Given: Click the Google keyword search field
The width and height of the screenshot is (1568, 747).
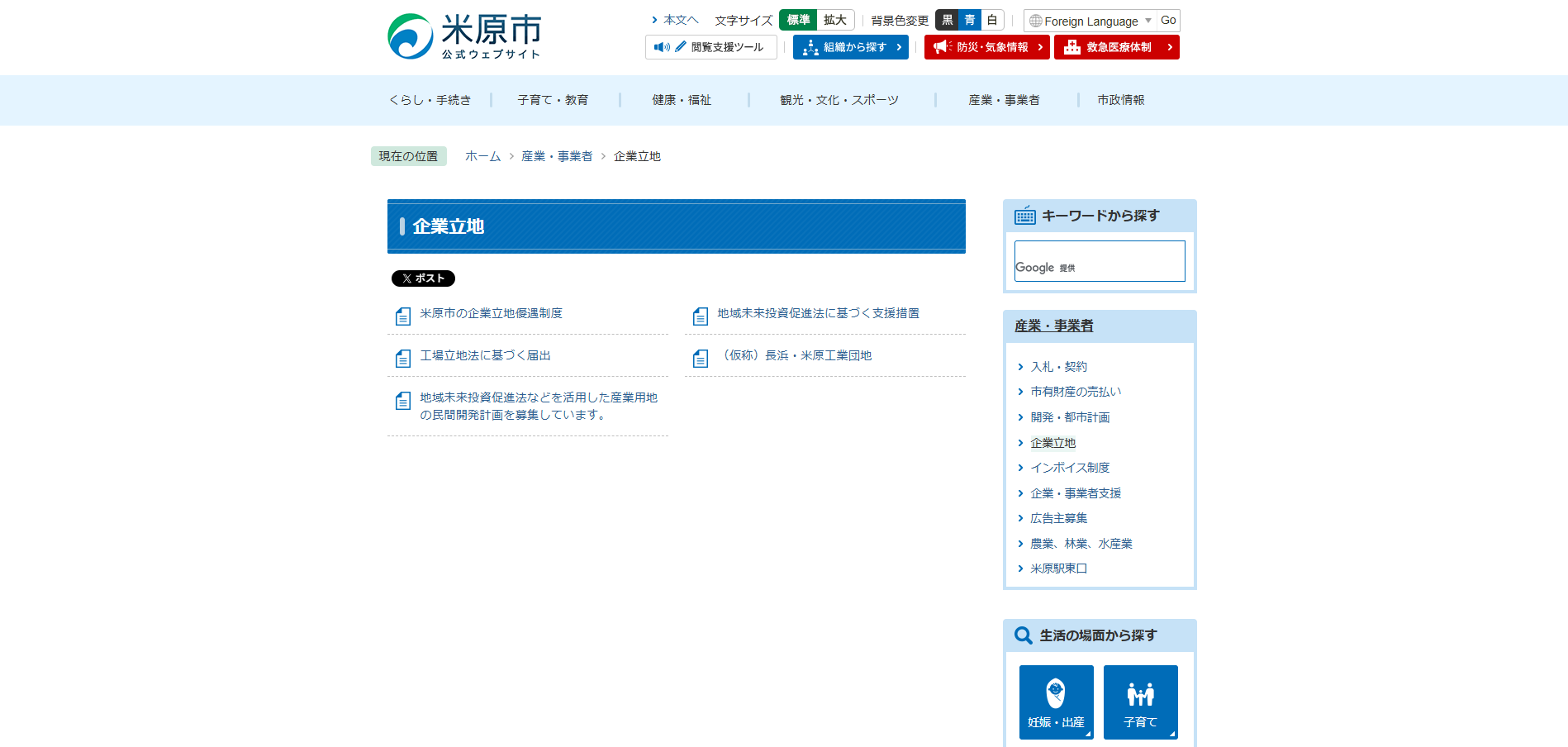Looking at the screenshot, I should pos(1100,261).
